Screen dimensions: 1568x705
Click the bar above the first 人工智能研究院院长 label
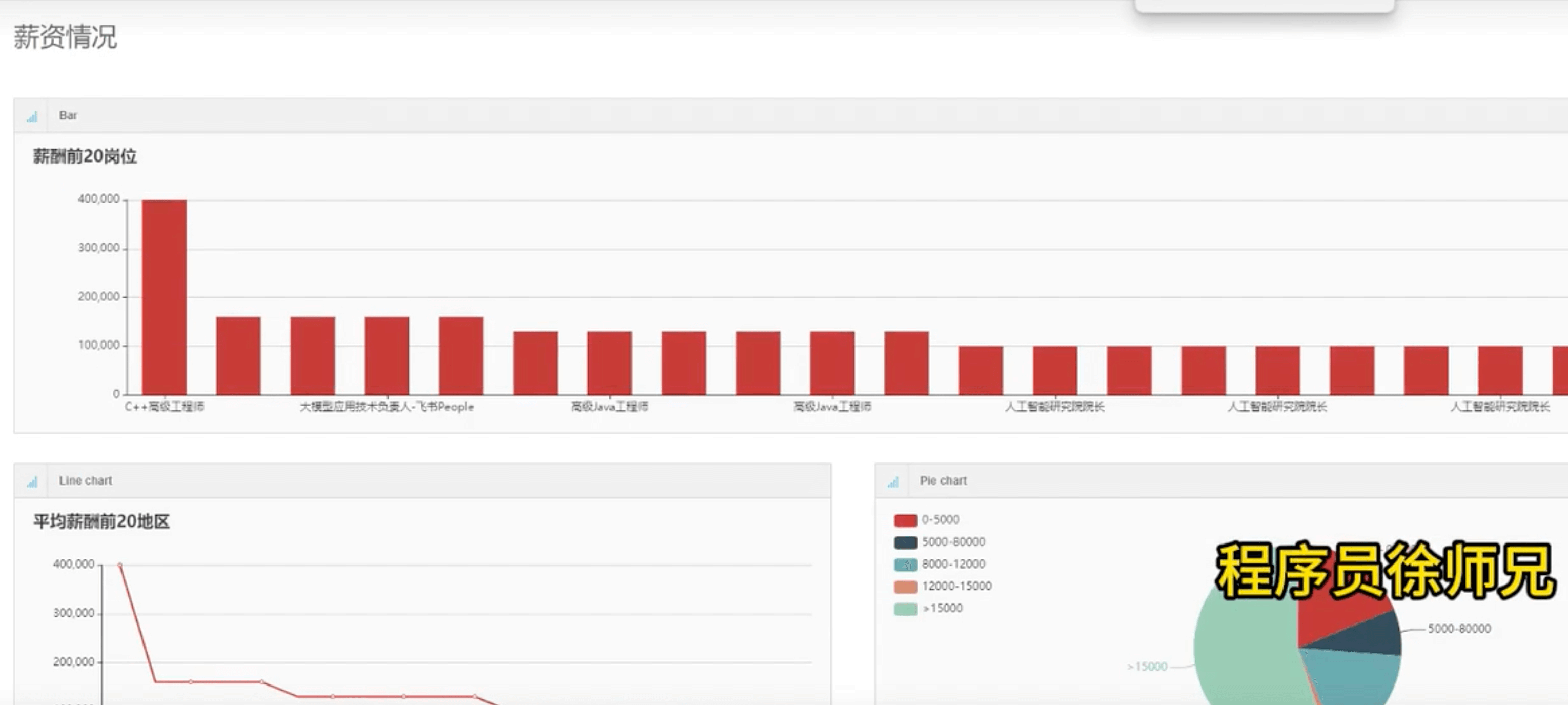pyautogui.click(x=1055, y=370)
